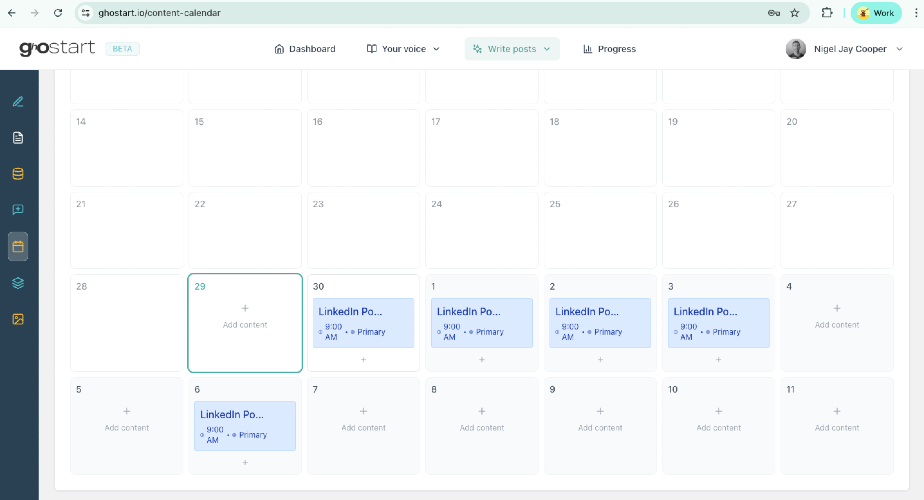
Task: Open the pen/write icon in sidebar
Action: click(18, 102)
